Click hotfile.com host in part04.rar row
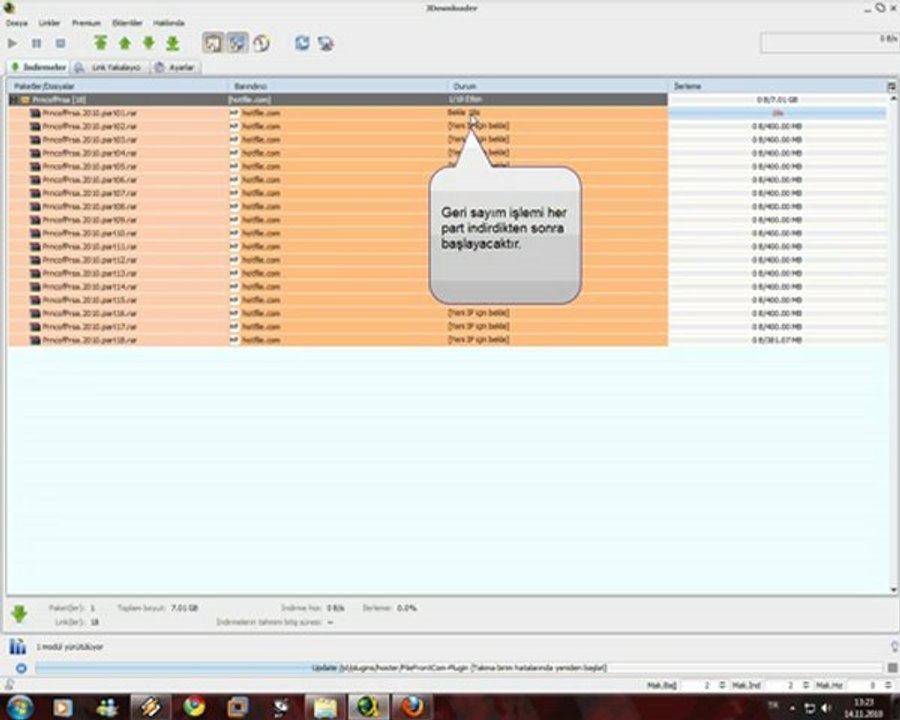Screen dimensions: 900x720 coord(261,153)
